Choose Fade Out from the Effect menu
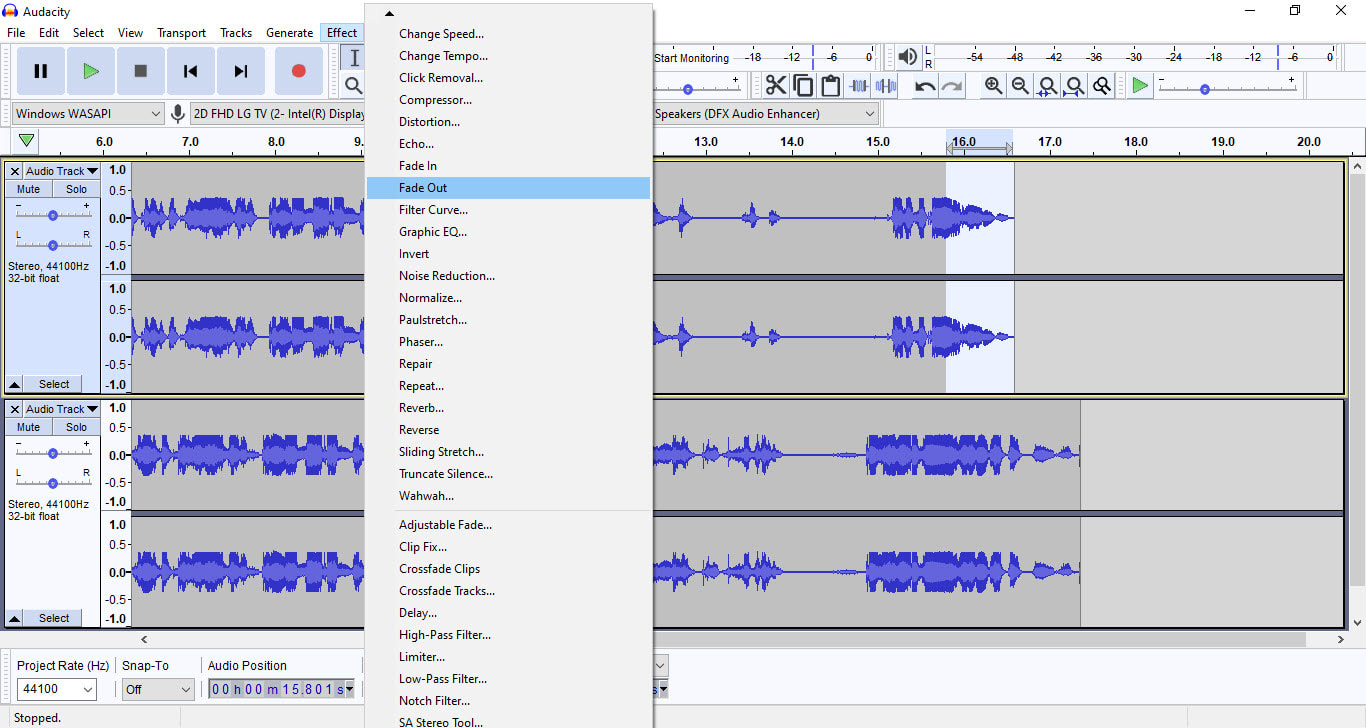 pos(509,188)
